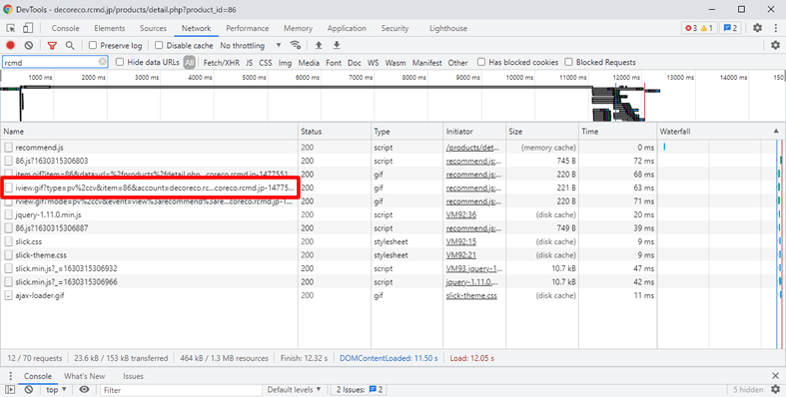Filter requests by Fetch/XHR
This screenshot has width=786, height=397.
222,63
